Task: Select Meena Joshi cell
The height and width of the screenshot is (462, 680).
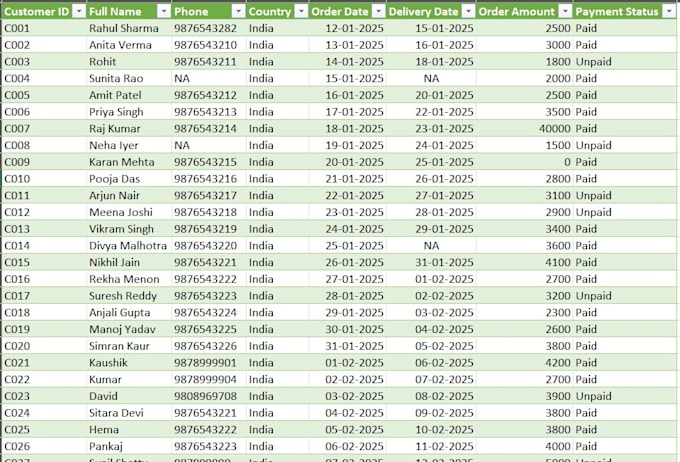Action: [129, 212]
